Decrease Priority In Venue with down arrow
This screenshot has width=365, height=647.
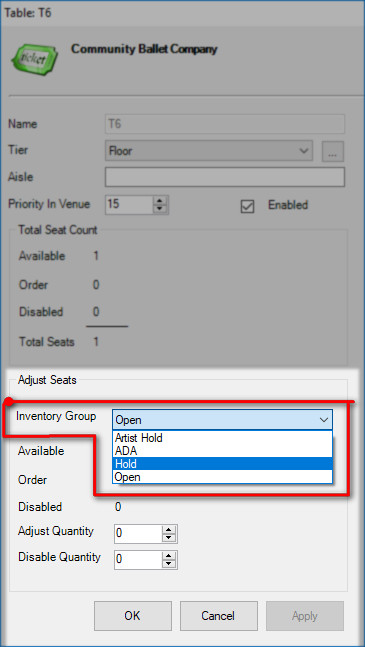[x=160, y=209]
